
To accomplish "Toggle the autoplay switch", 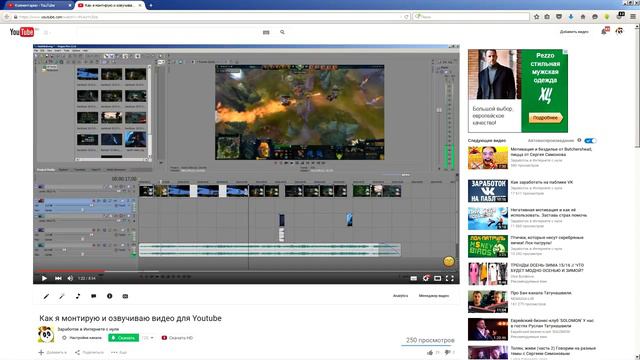I will (590, 140).
